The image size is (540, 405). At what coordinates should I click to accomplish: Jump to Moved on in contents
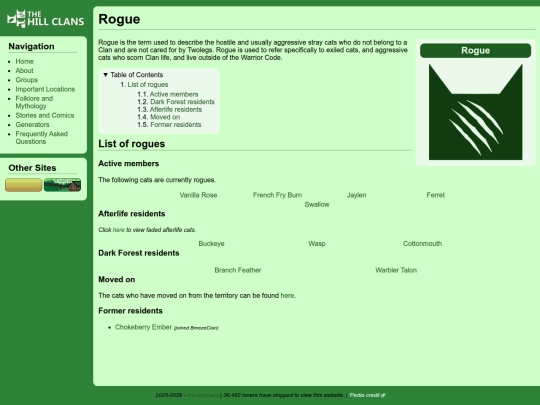(165, 117)
